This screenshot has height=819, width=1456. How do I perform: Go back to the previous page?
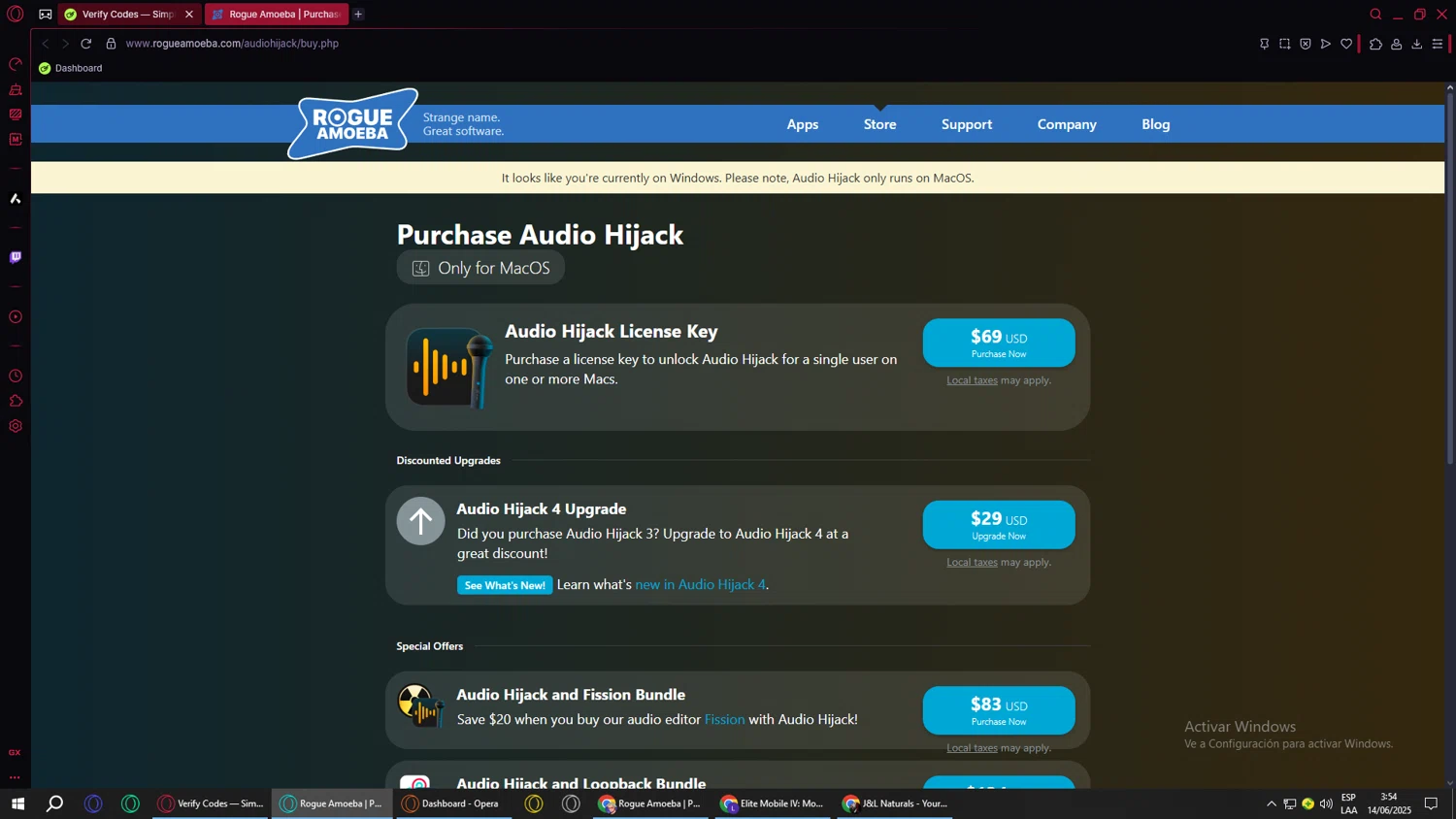[45, 44]
